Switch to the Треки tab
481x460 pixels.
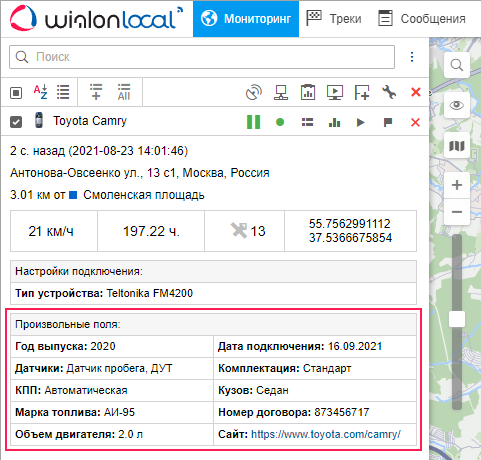pyautogui.click(x=334, y=19)
